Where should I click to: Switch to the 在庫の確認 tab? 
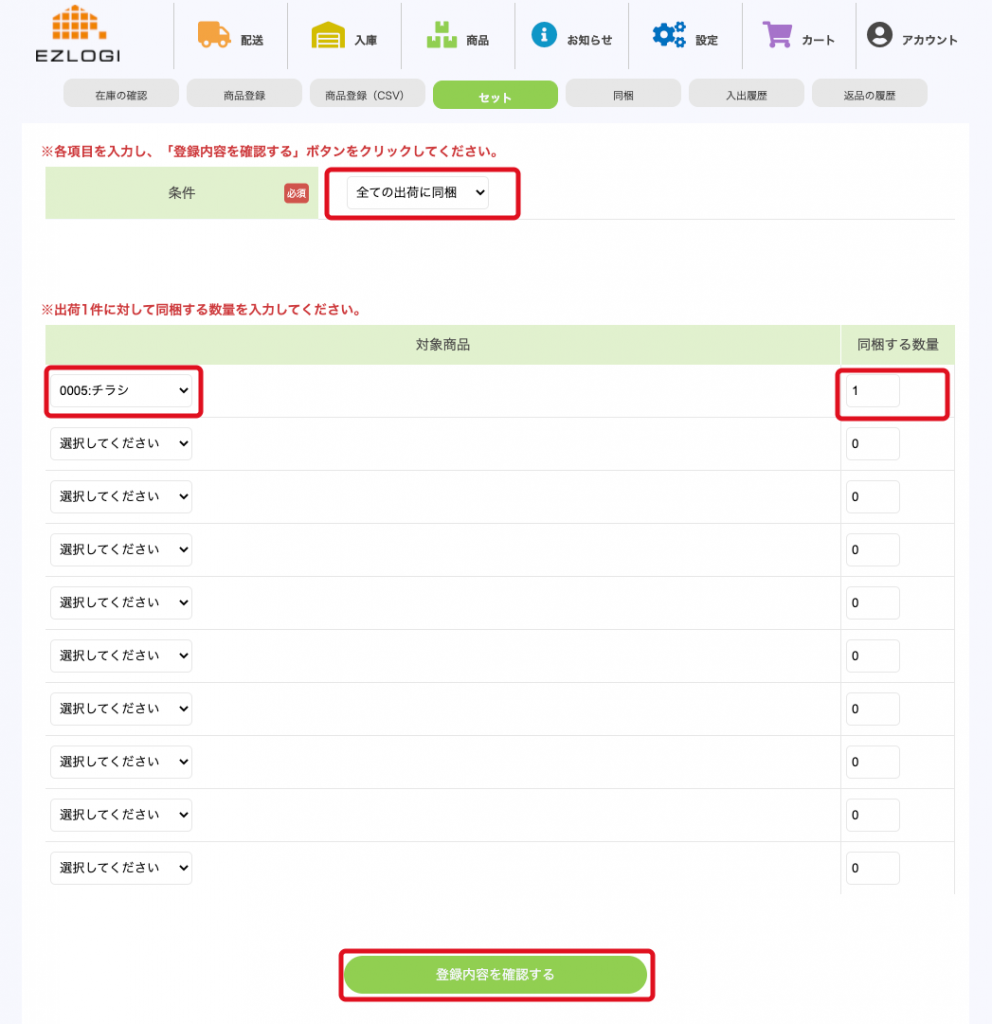(x=121, y=96)
